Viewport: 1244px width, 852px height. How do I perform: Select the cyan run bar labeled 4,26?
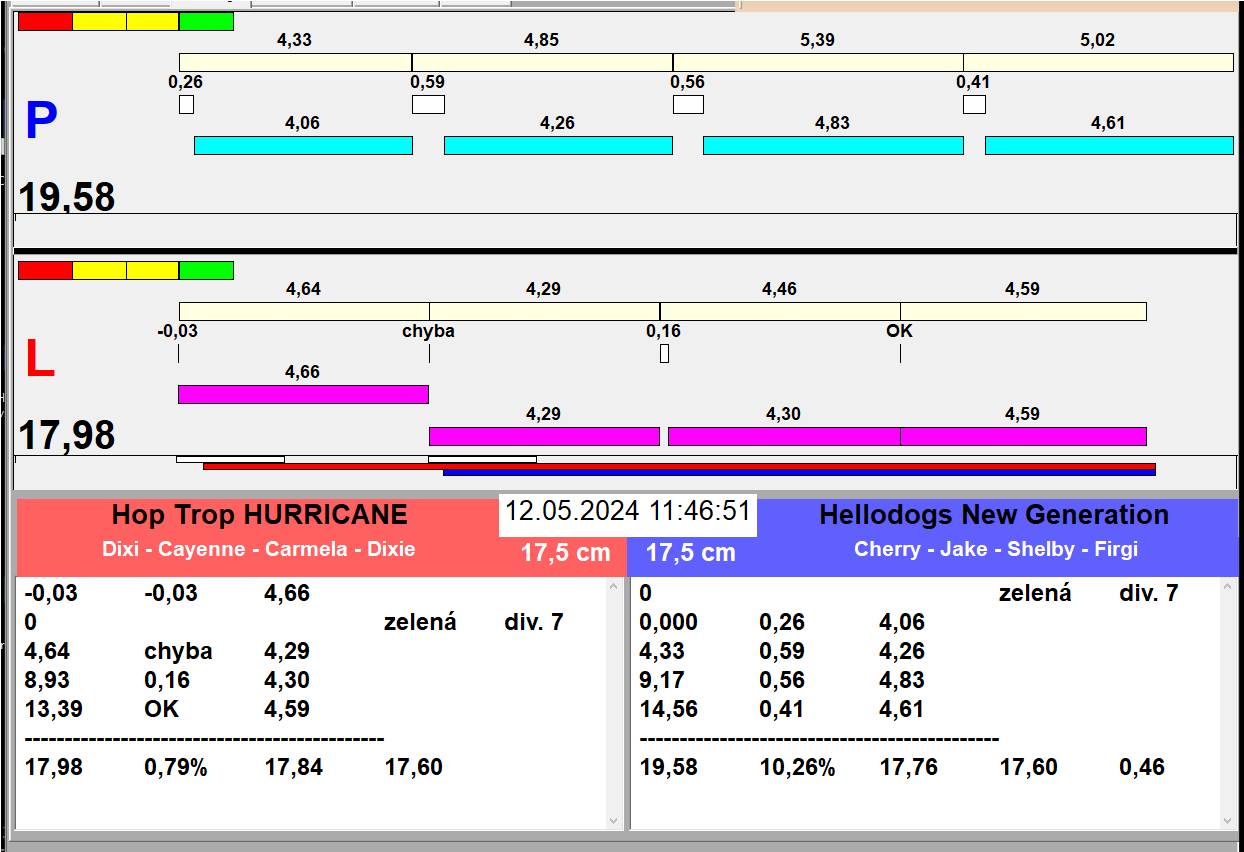coord(558,145)
